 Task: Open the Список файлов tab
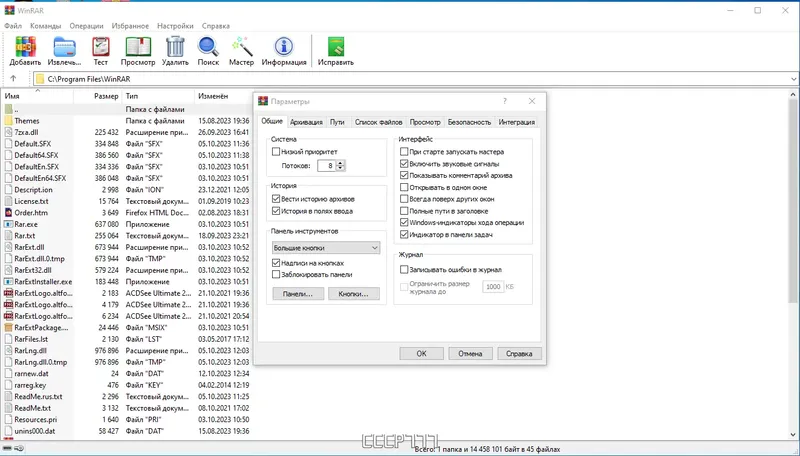379,122
